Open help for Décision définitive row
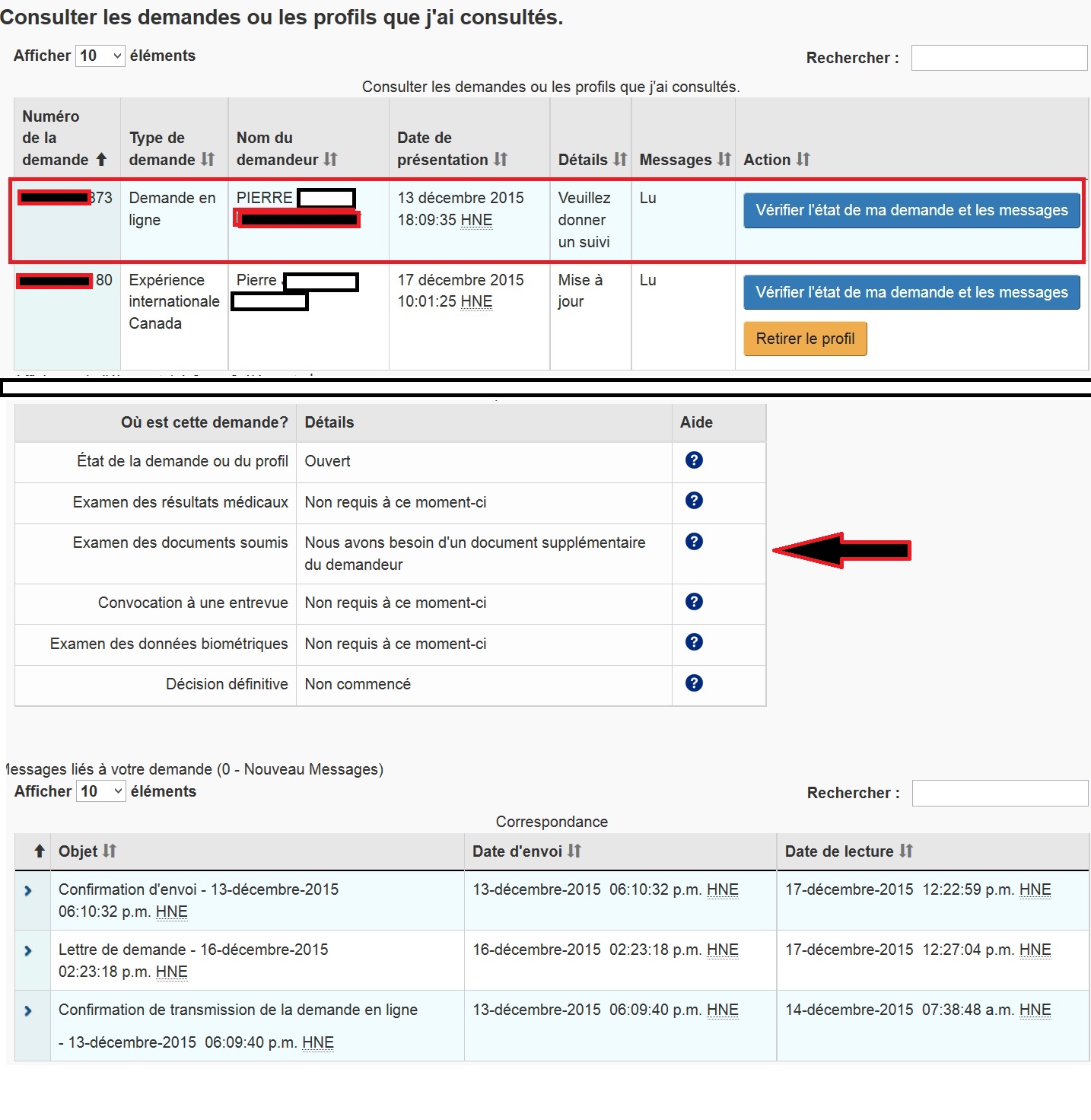Viewport: 1091px width, 1120px height. point(693,683)
